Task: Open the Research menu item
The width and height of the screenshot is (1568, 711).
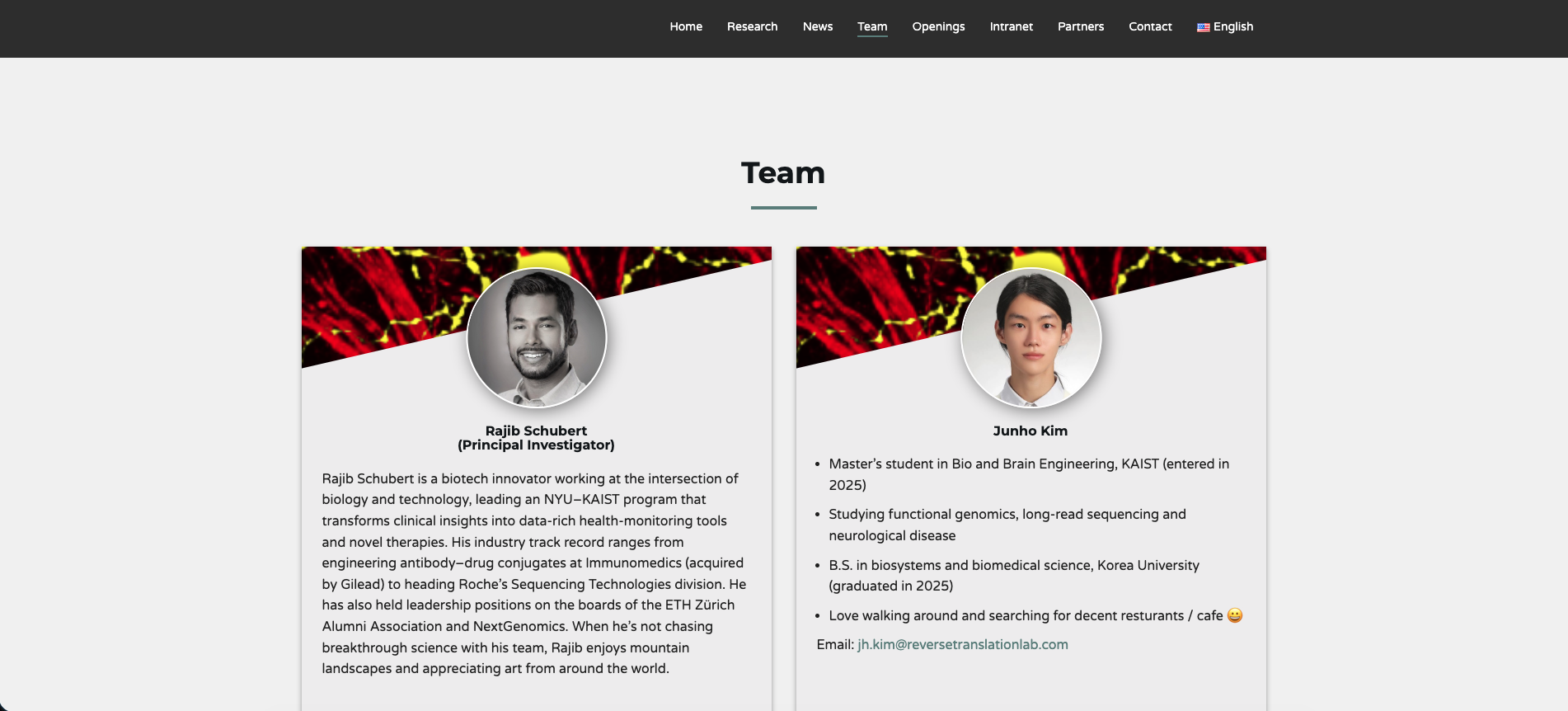Action: pyautogui.click(x=752, y=26)
